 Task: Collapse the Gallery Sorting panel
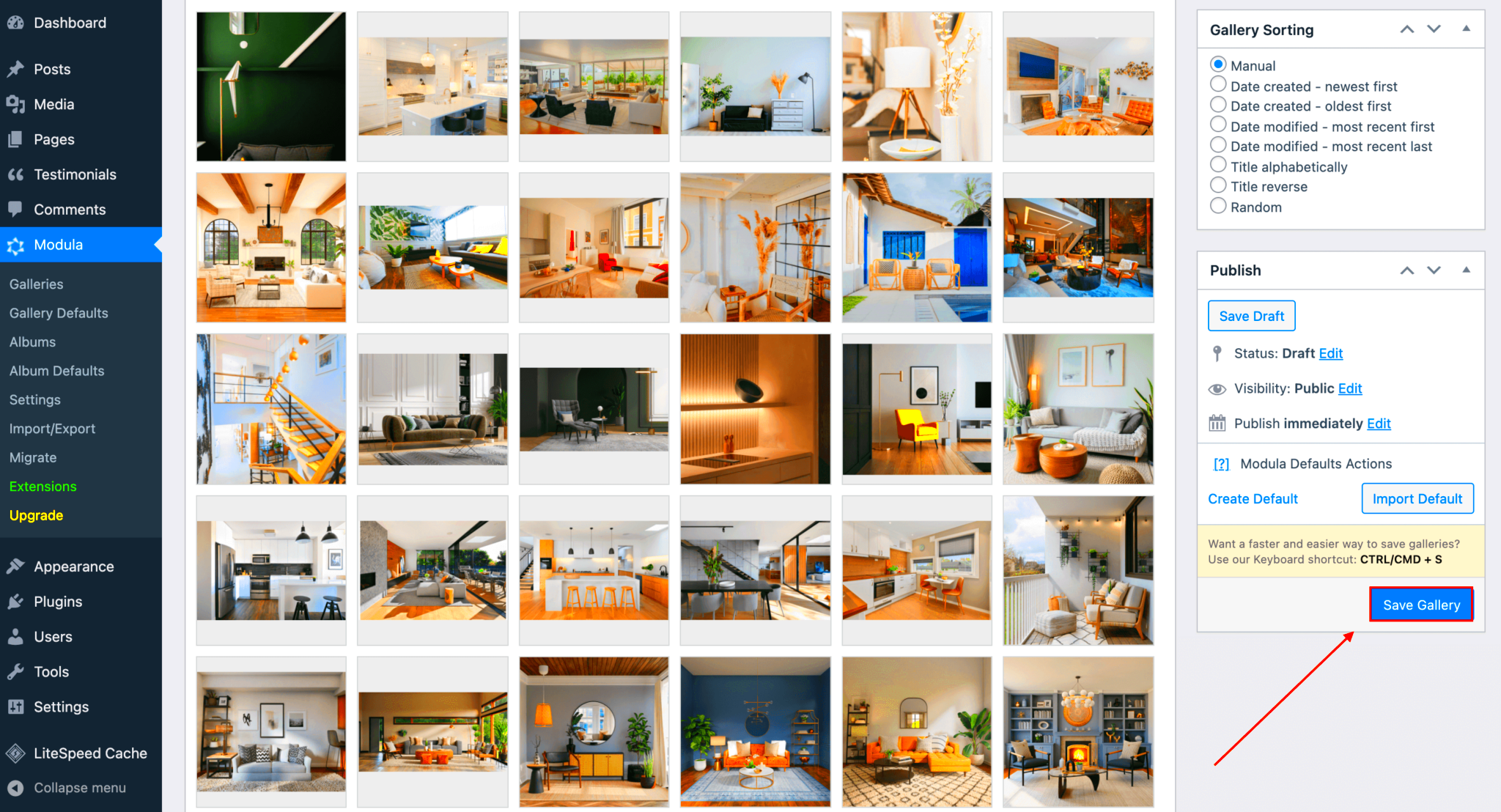1466,29
